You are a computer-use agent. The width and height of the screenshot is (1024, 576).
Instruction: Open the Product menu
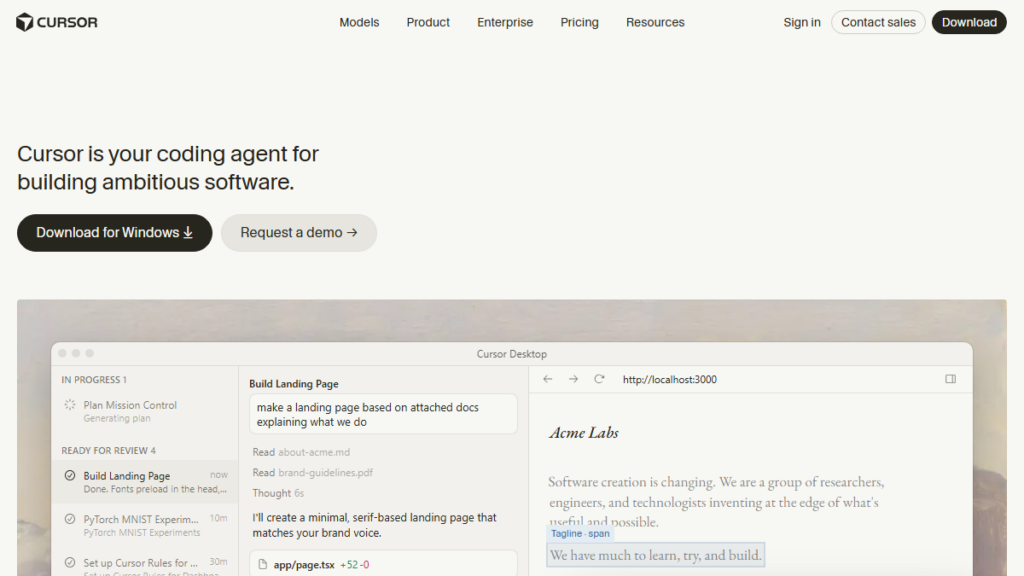click(428, 22)
